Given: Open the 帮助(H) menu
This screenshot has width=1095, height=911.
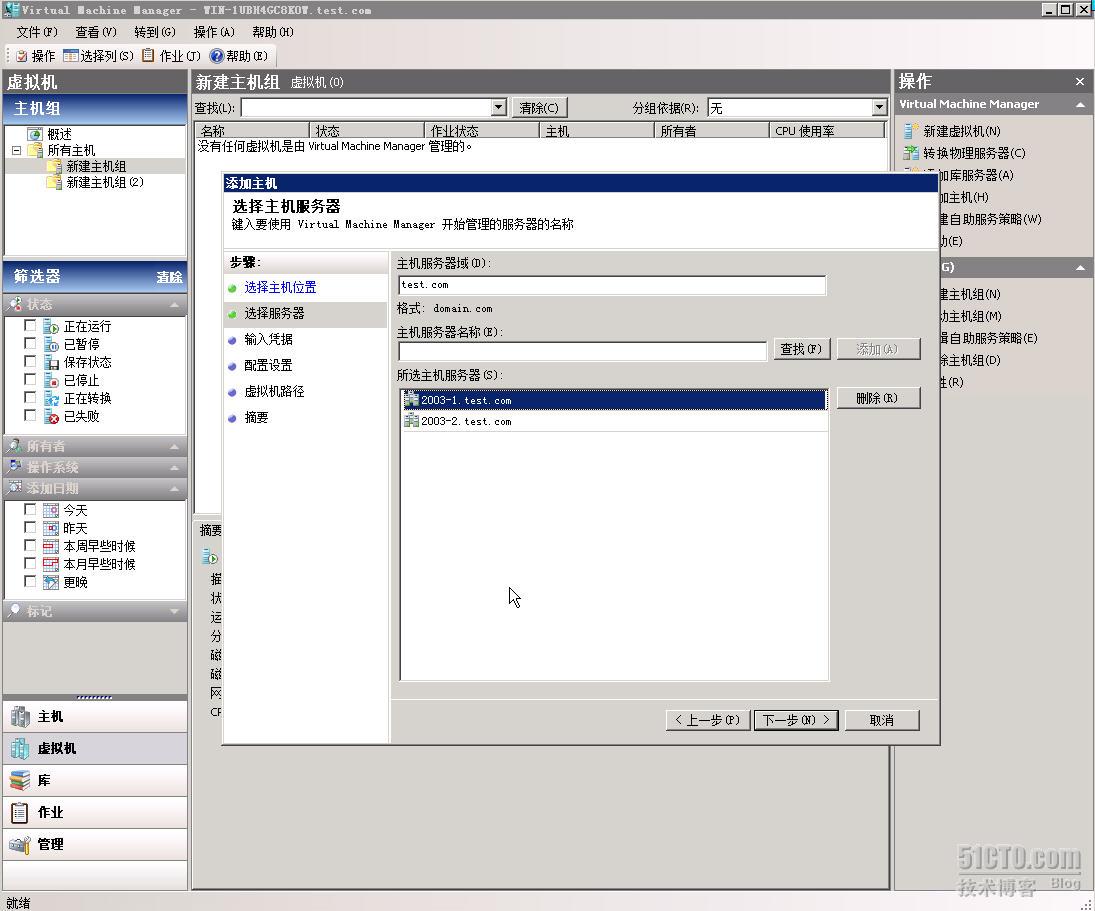Looking at the screenshot, I should 272,32.
